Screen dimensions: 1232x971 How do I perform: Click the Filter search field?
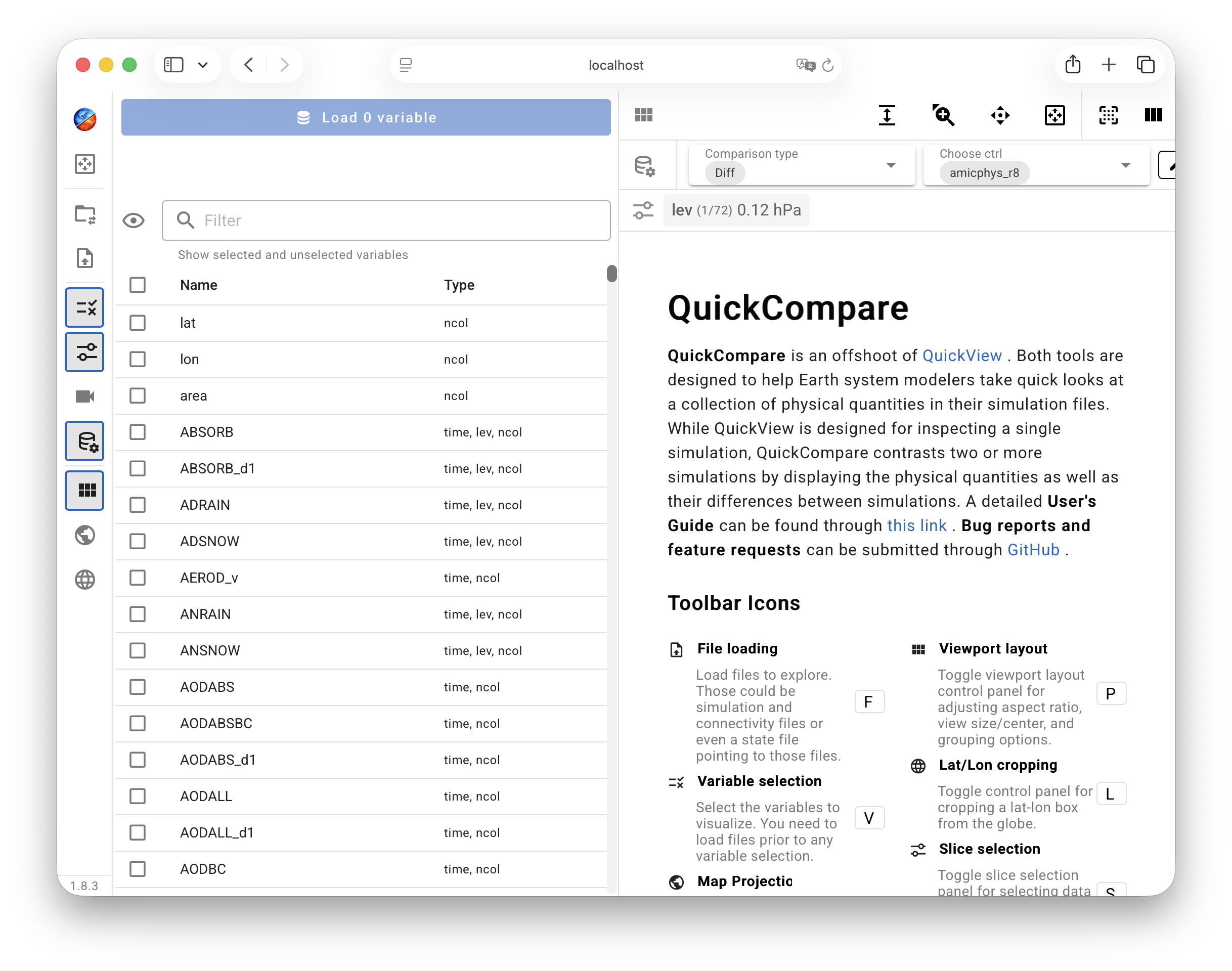tap(386, 220)
